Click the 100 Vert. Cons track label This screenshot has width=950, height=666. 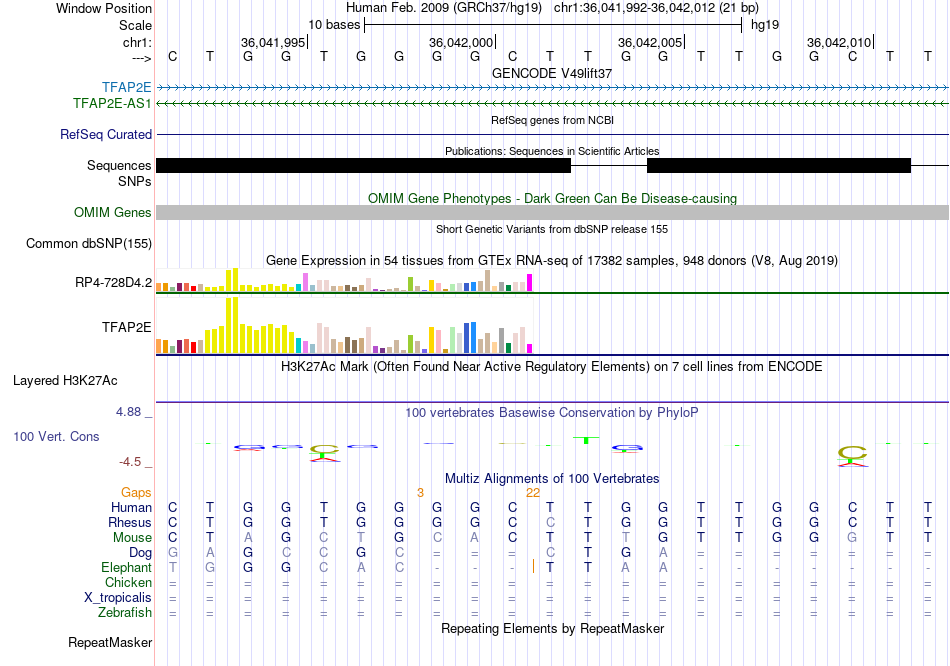click(x=56, y=436)
